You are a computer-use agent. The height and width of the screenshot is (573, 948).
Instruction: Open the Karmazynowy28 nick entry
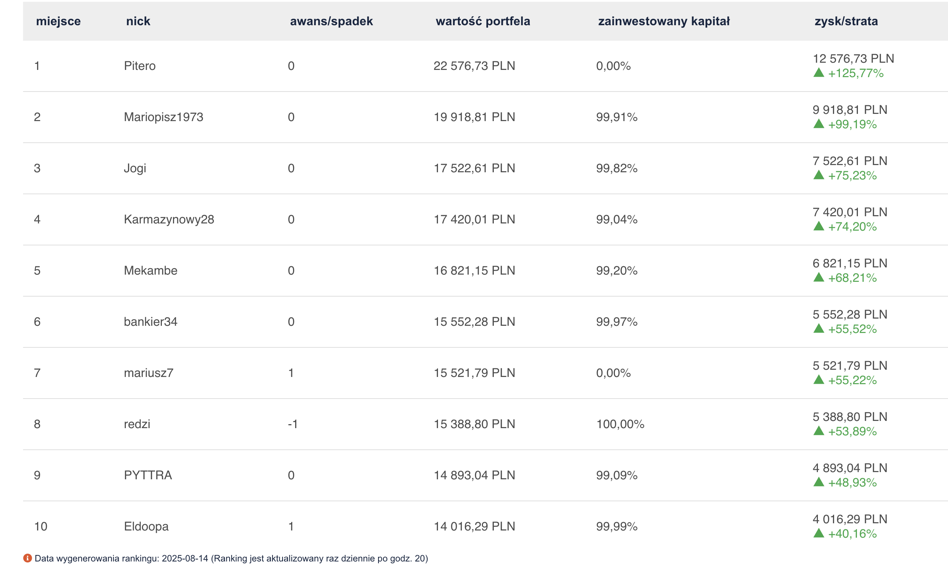[169, 219]
